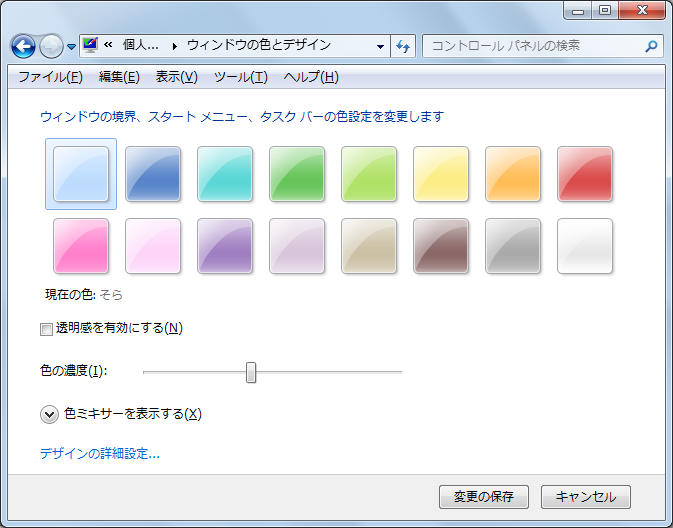Open the ヘルプ(H) menu

(x=311, y=77)
